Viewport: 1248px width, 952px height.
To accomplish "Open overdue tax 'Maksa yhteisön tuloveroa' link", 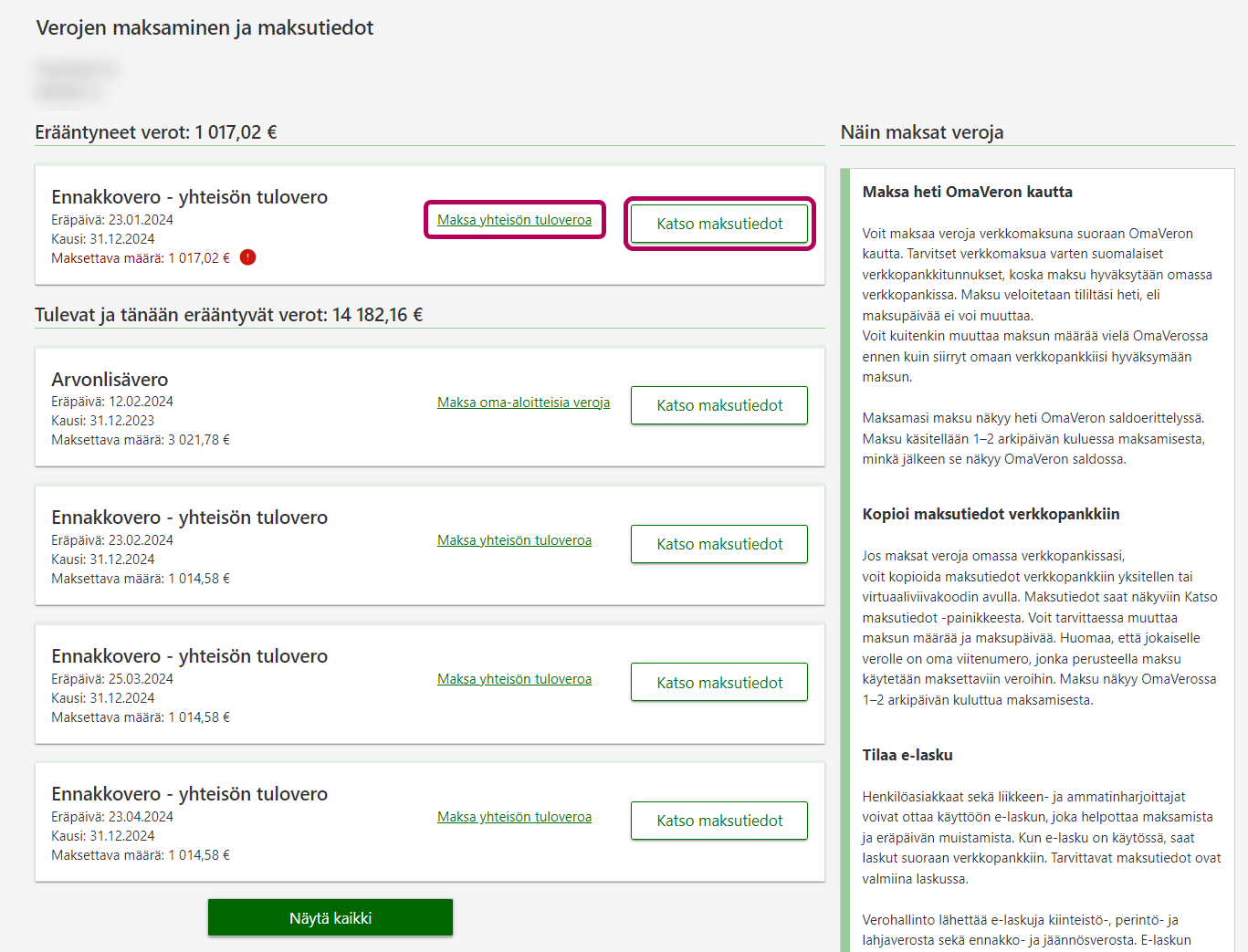I will tap(514, 220).
